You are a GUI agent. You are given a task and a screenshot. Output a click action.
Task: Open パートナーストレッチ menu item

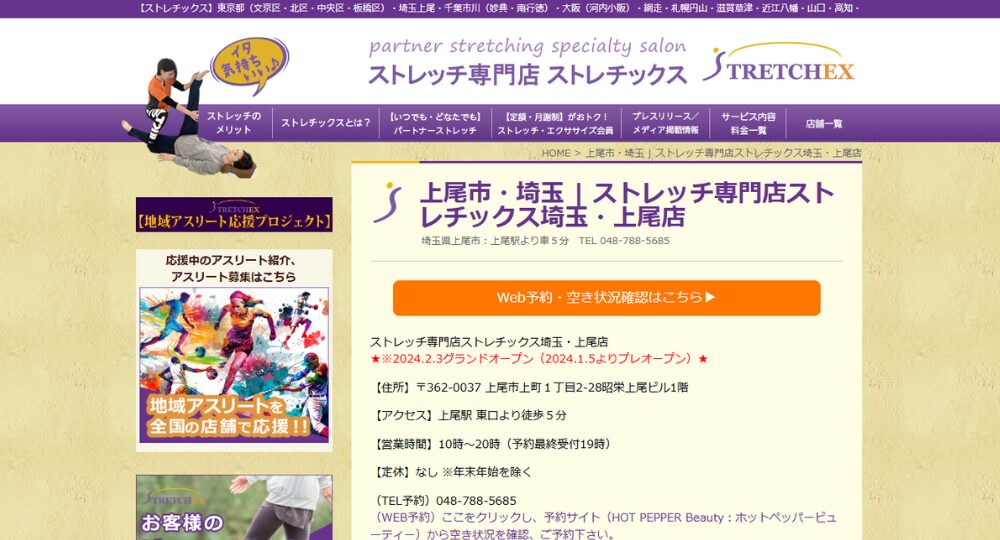point(435,124)
